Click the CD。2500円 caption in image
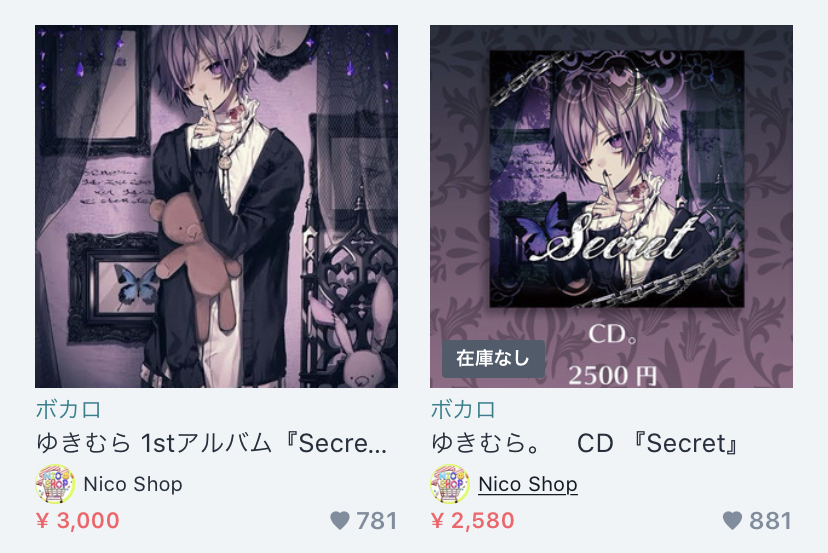 (x=613, y=355)
